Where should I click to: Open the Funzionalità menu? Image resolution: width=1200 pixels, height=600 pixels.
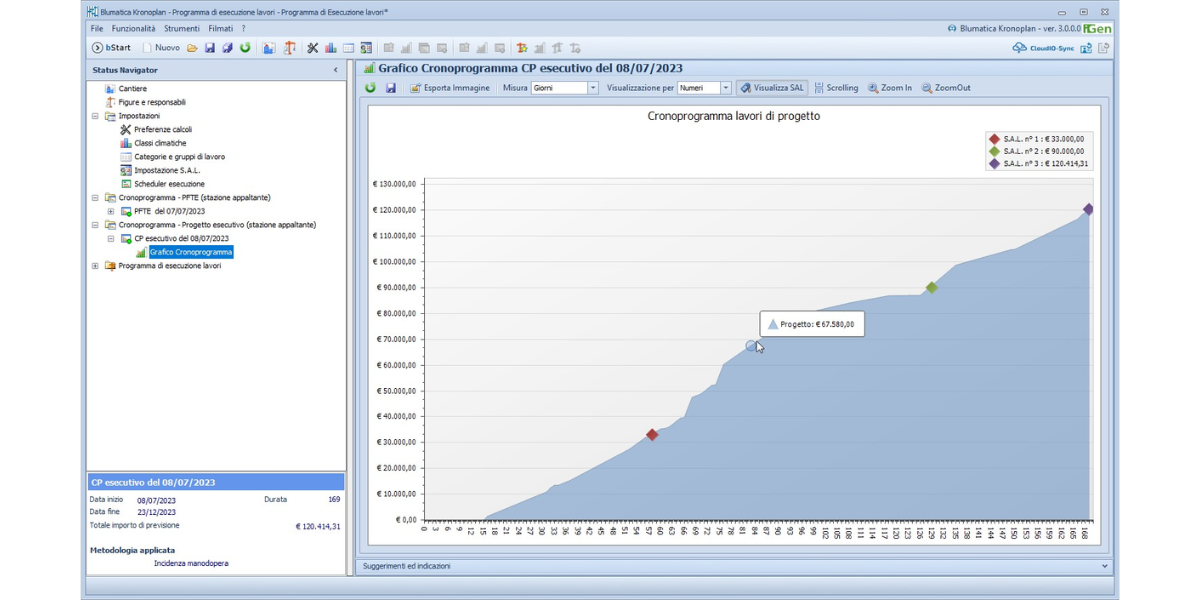[133, 29]
